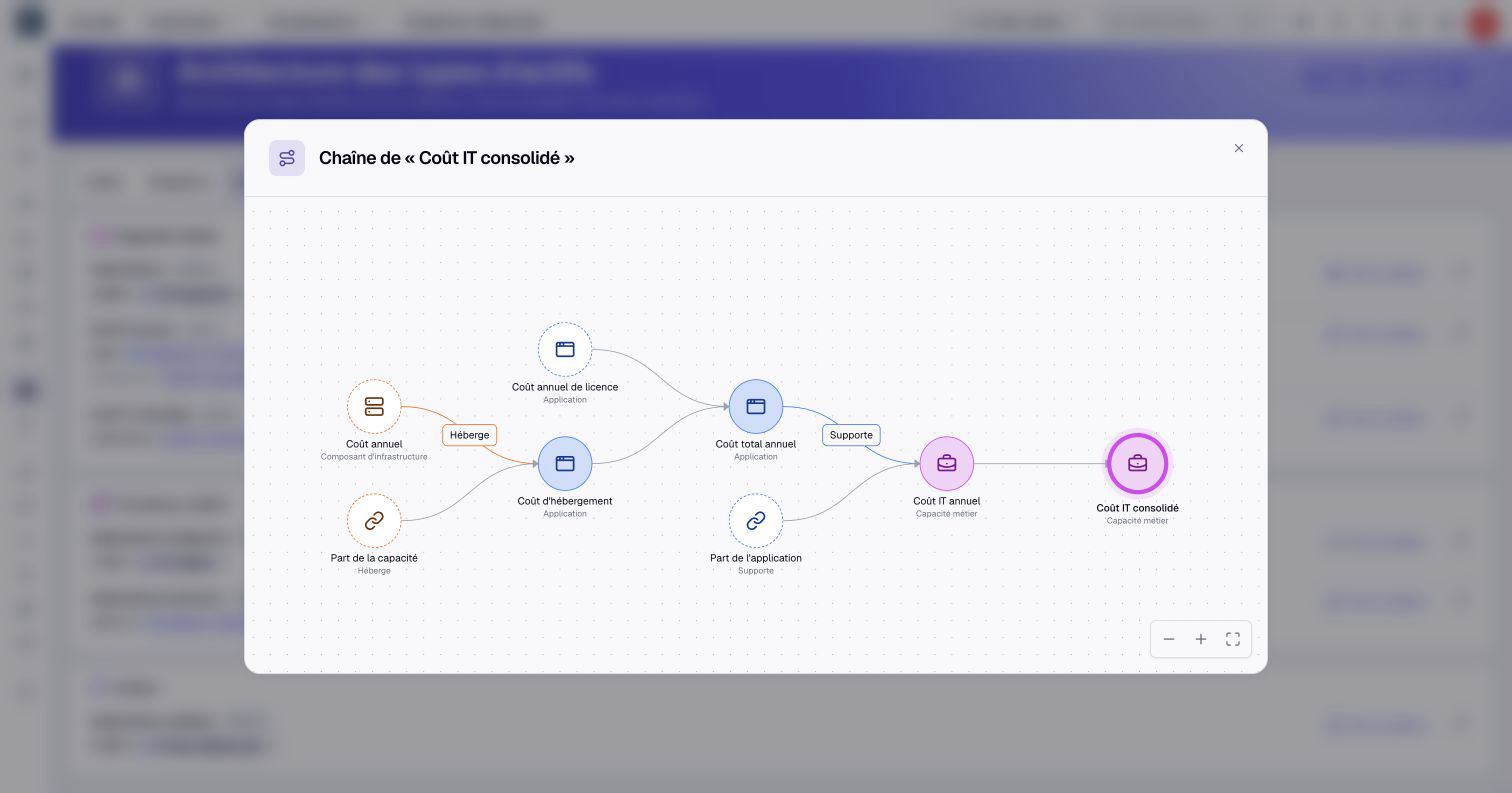Image resolution: width=1512 pixels, height=793 pixels.
Task: Fit the diagram to the view
Action: 1233,639
